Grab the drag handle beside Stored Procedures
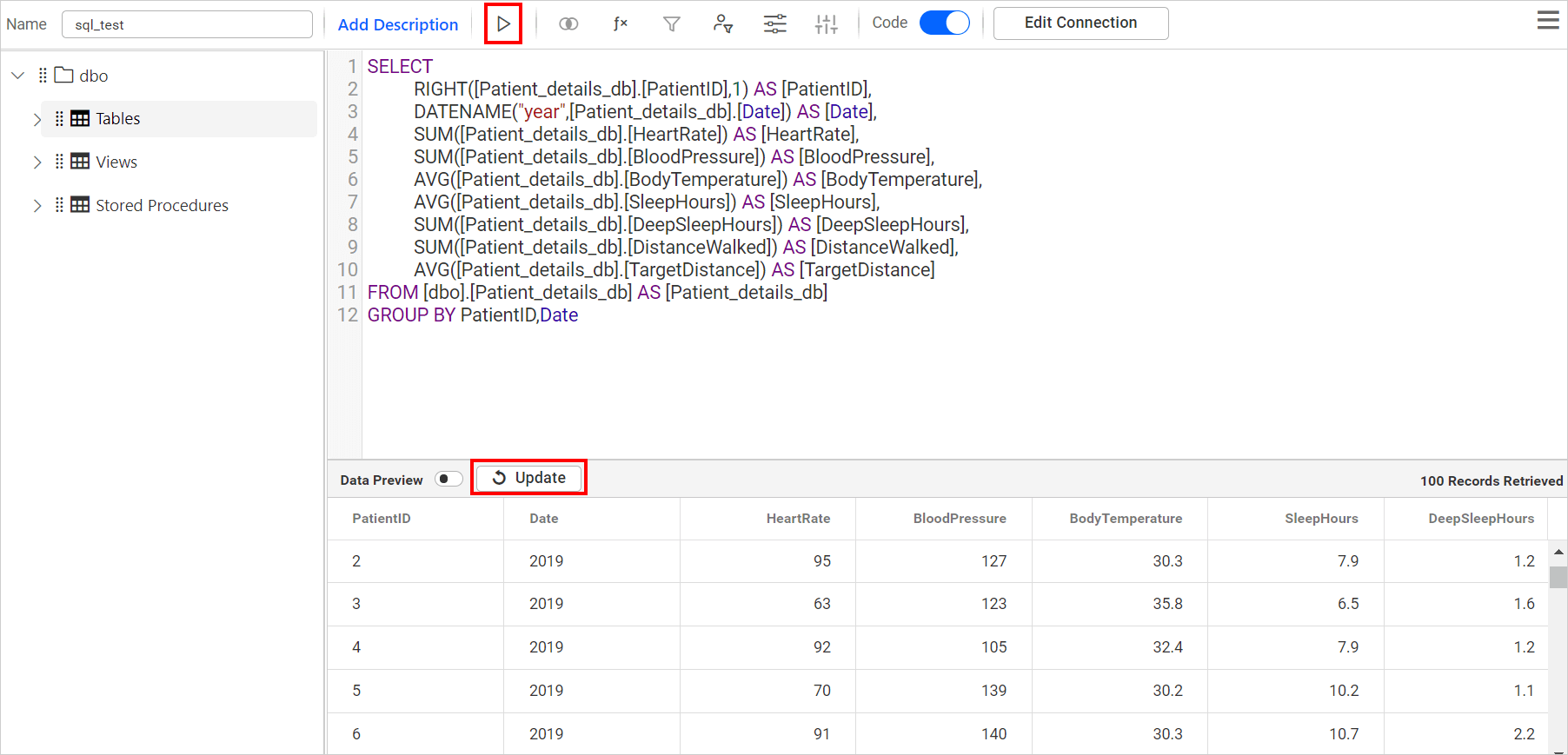 coord(59,205)
